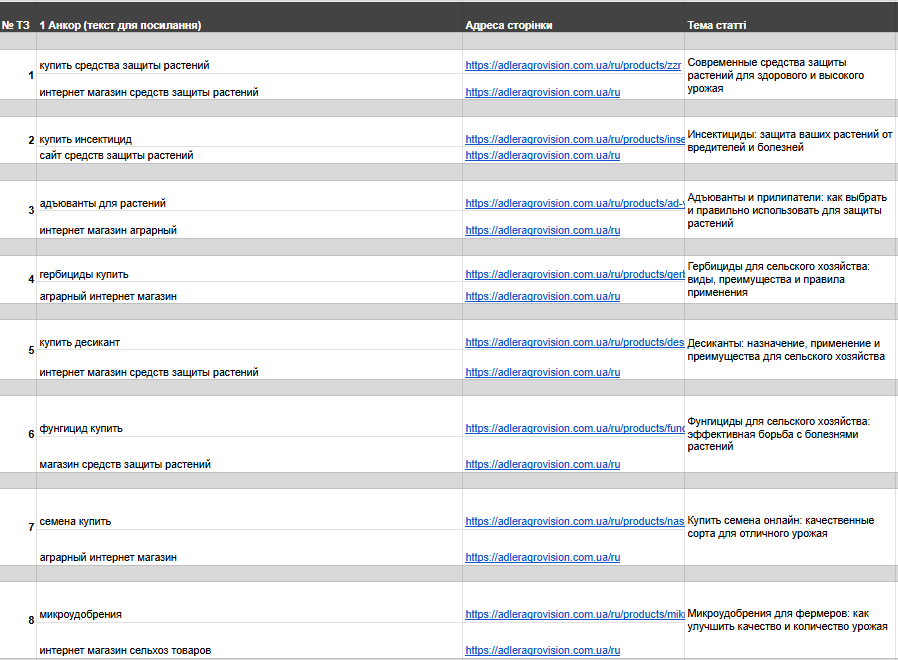Follow the products/des link for десикант
Viewport: 898px width, 660px height.
click(575, 343)
